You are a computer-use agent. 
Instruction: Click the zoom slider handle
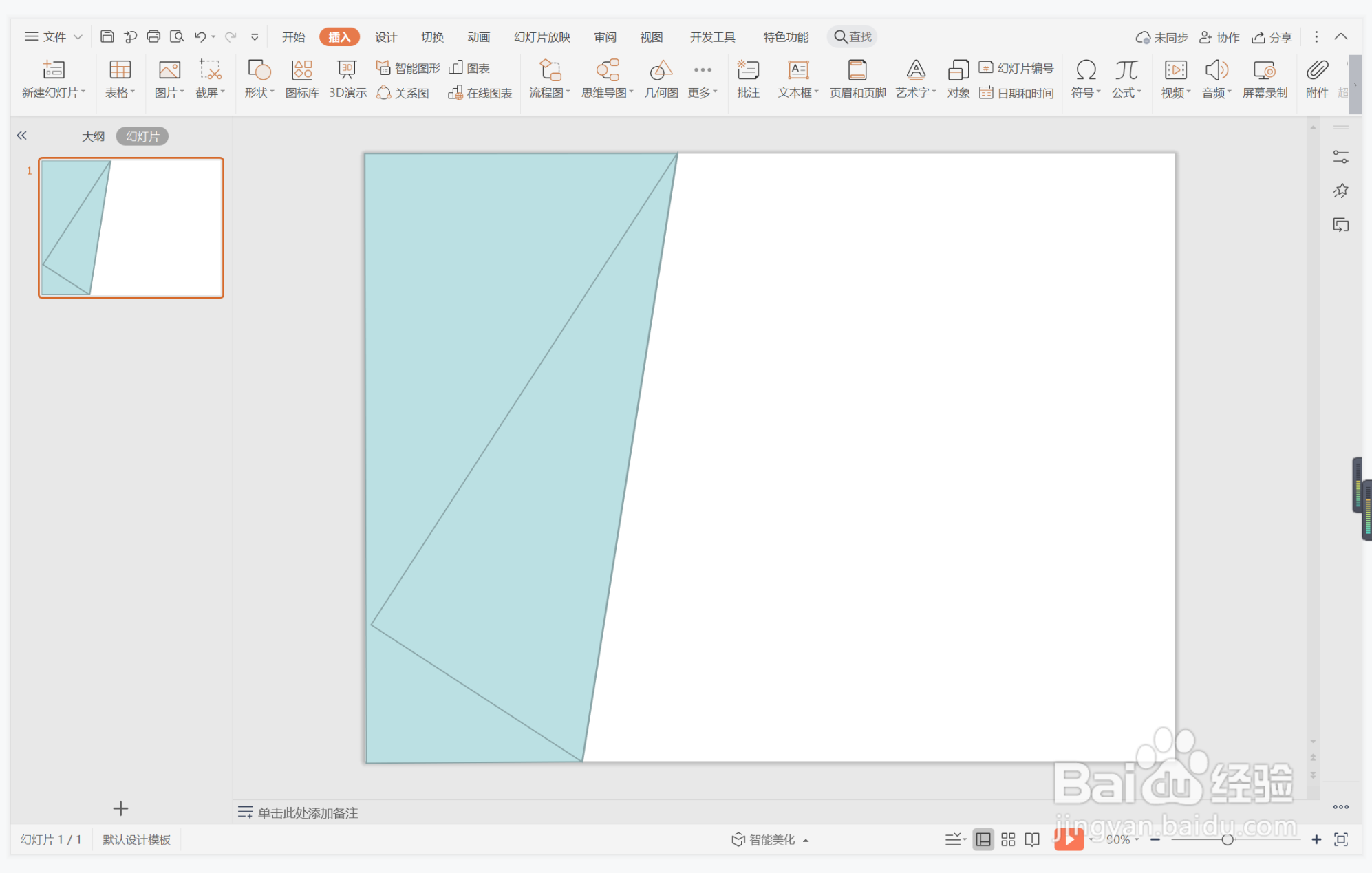(1227, 839)
